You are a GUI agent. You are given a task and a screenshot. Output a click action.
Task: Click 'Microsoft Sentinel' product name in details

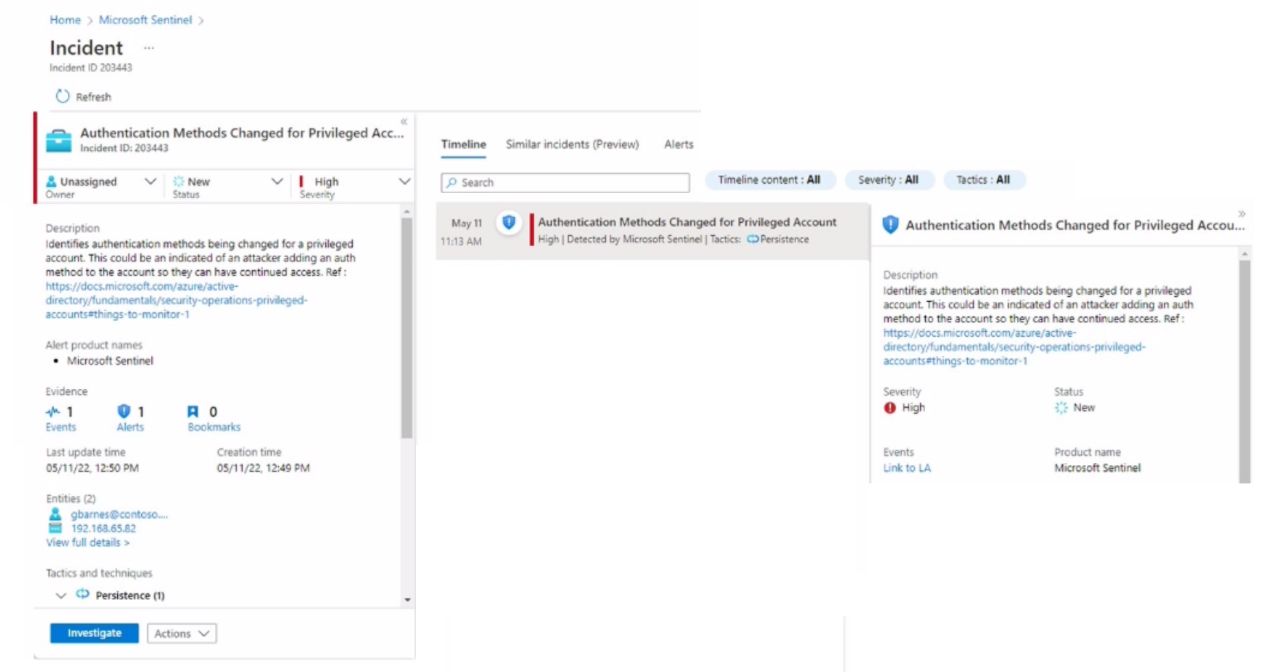click(1097, 468)
